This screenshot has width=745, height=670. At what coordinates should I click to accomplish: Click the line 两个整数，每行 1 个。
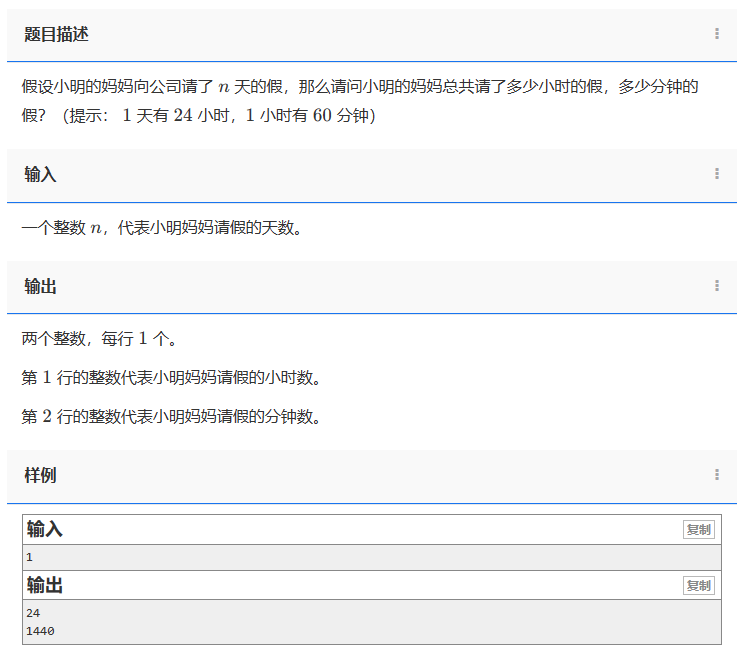click(99, 339)
